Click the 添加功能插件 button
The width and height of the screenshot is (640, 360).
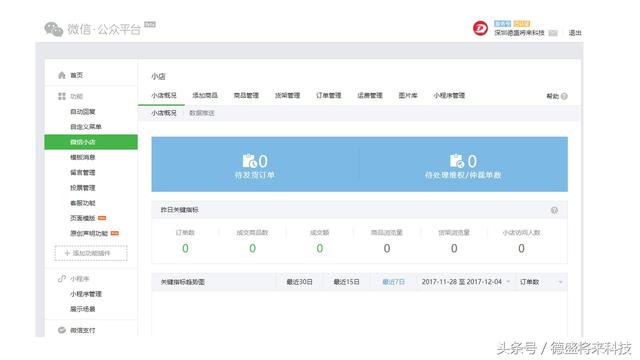pos(91,253)
